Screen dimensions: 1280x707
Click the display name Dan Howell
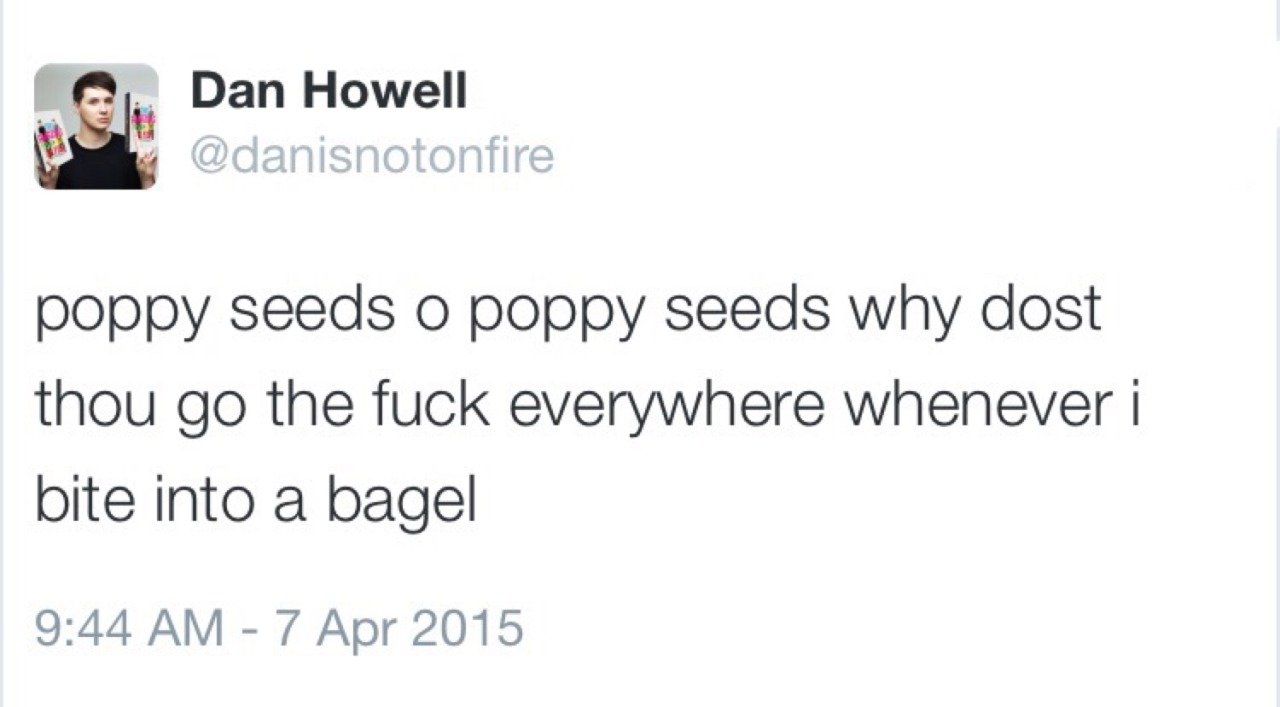[x=328, y=92]
